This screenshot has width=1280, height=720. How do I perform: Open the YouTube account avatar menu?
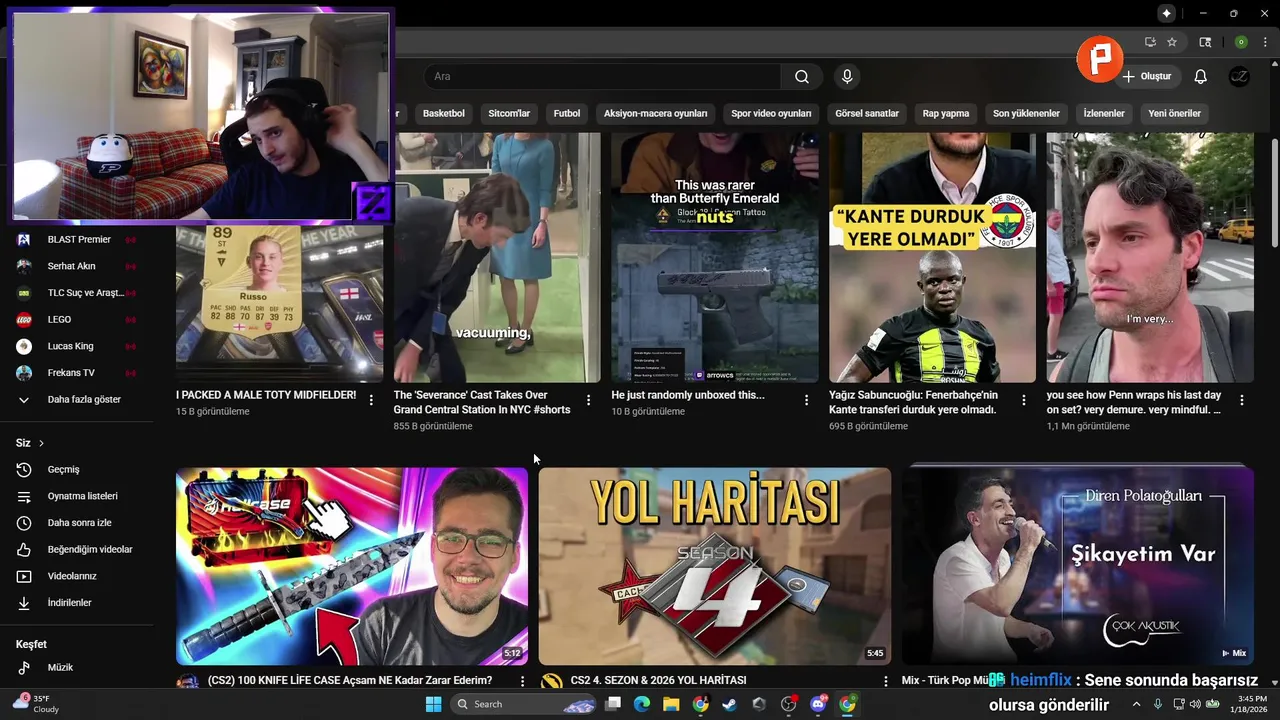click(x=1239, y=76)
